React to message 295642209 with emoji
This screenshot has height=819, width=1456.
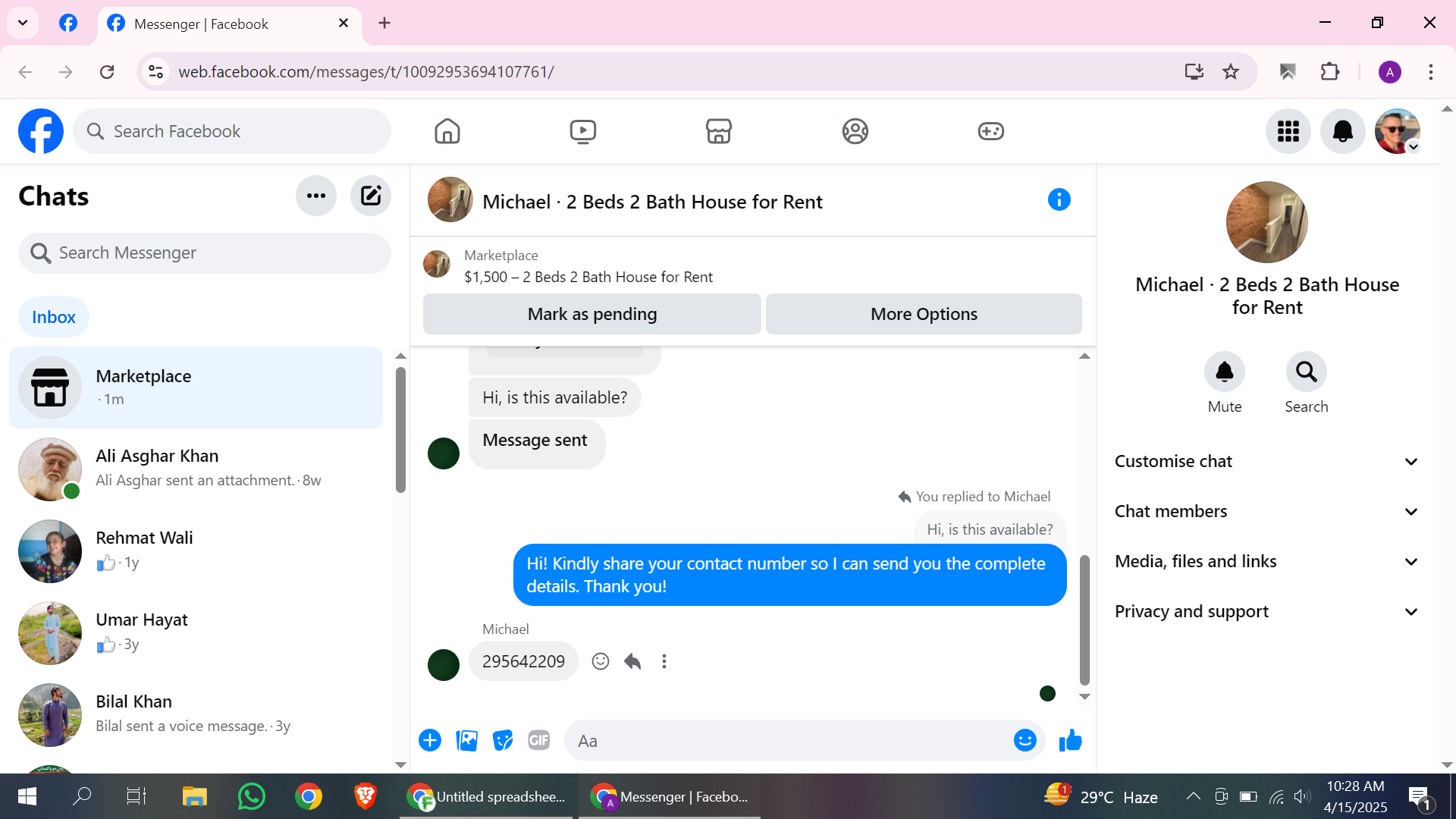[600, 661]
